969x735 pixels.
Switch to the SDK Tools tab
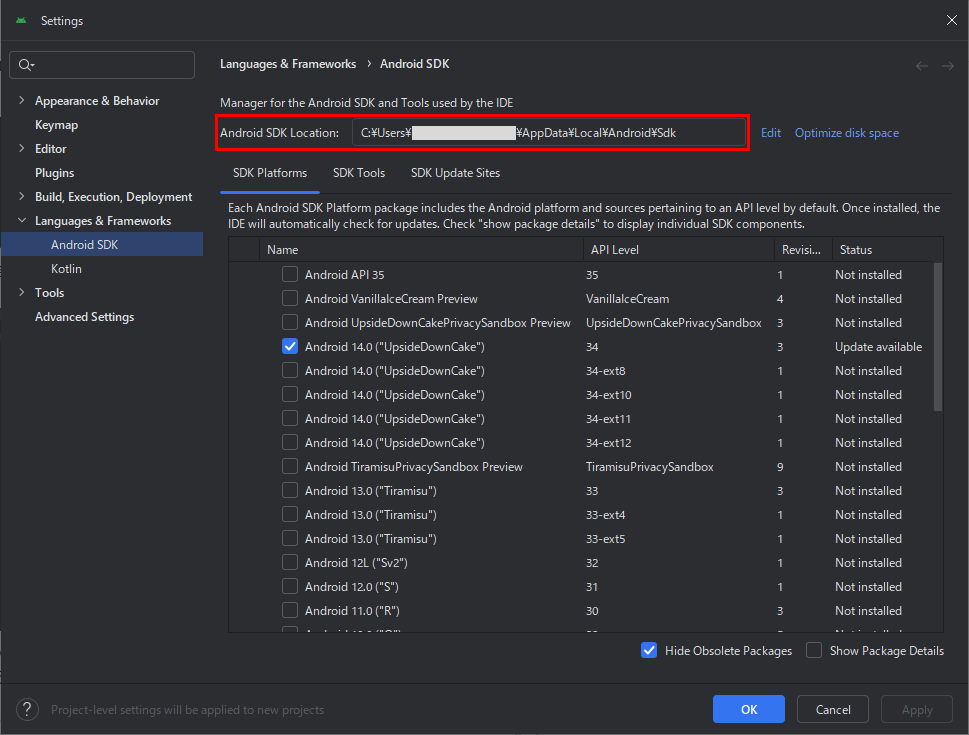[359, 173]
